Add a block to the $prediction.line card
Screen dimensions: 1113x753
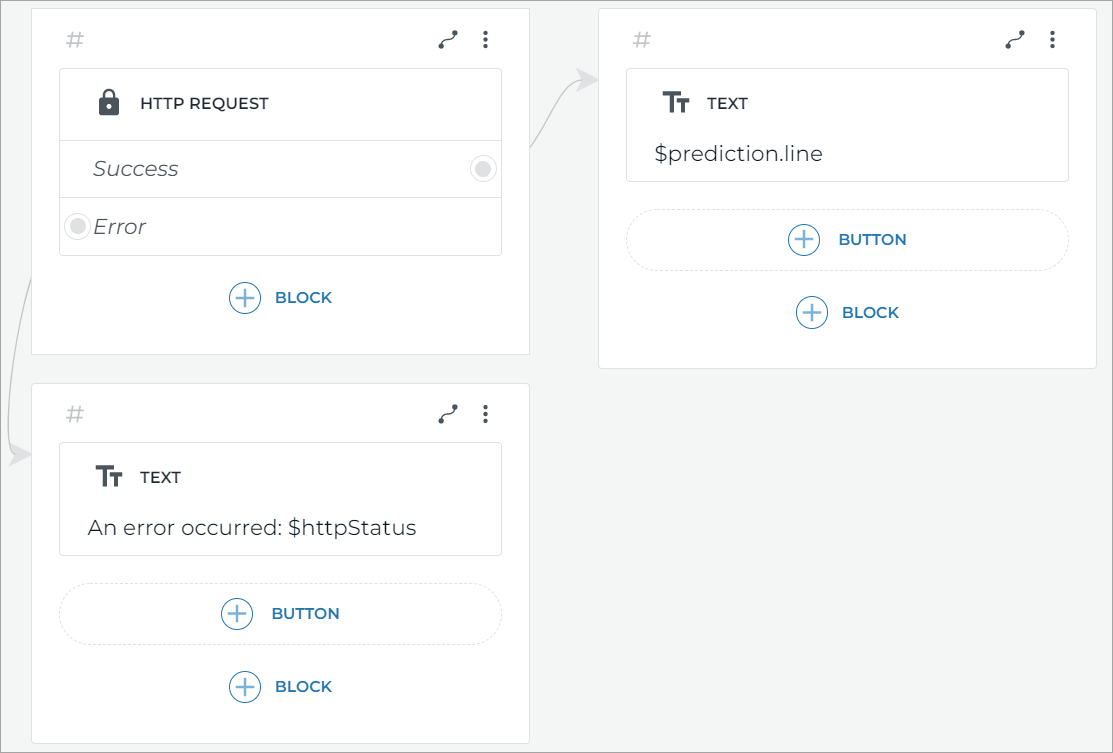coord(848,313)
